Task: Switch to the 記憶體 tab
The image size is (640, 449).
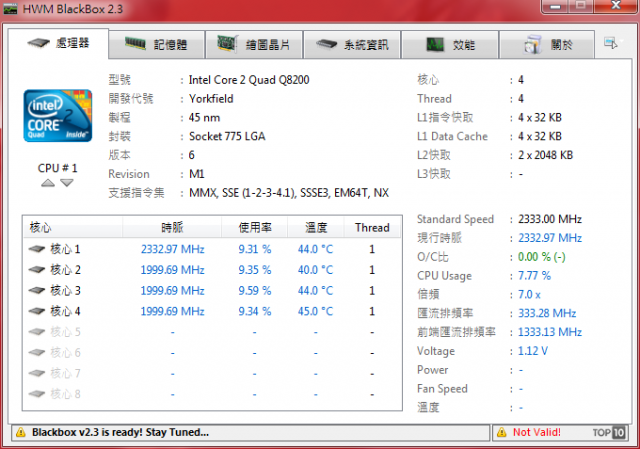Action: pos(157,44)
